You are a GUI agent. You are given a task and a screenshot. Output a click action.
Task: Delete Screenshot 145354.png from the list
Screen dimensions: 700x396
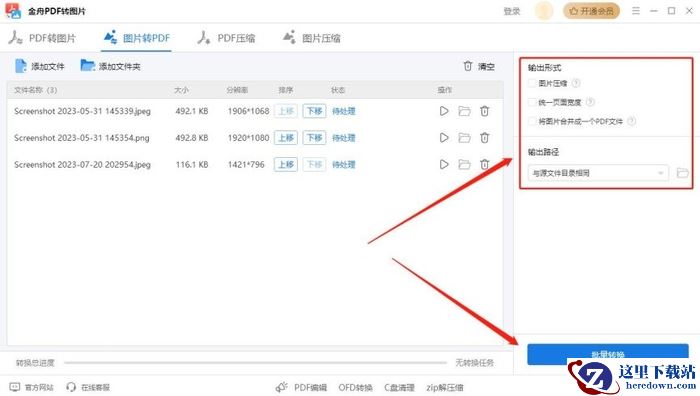[484, 138]
